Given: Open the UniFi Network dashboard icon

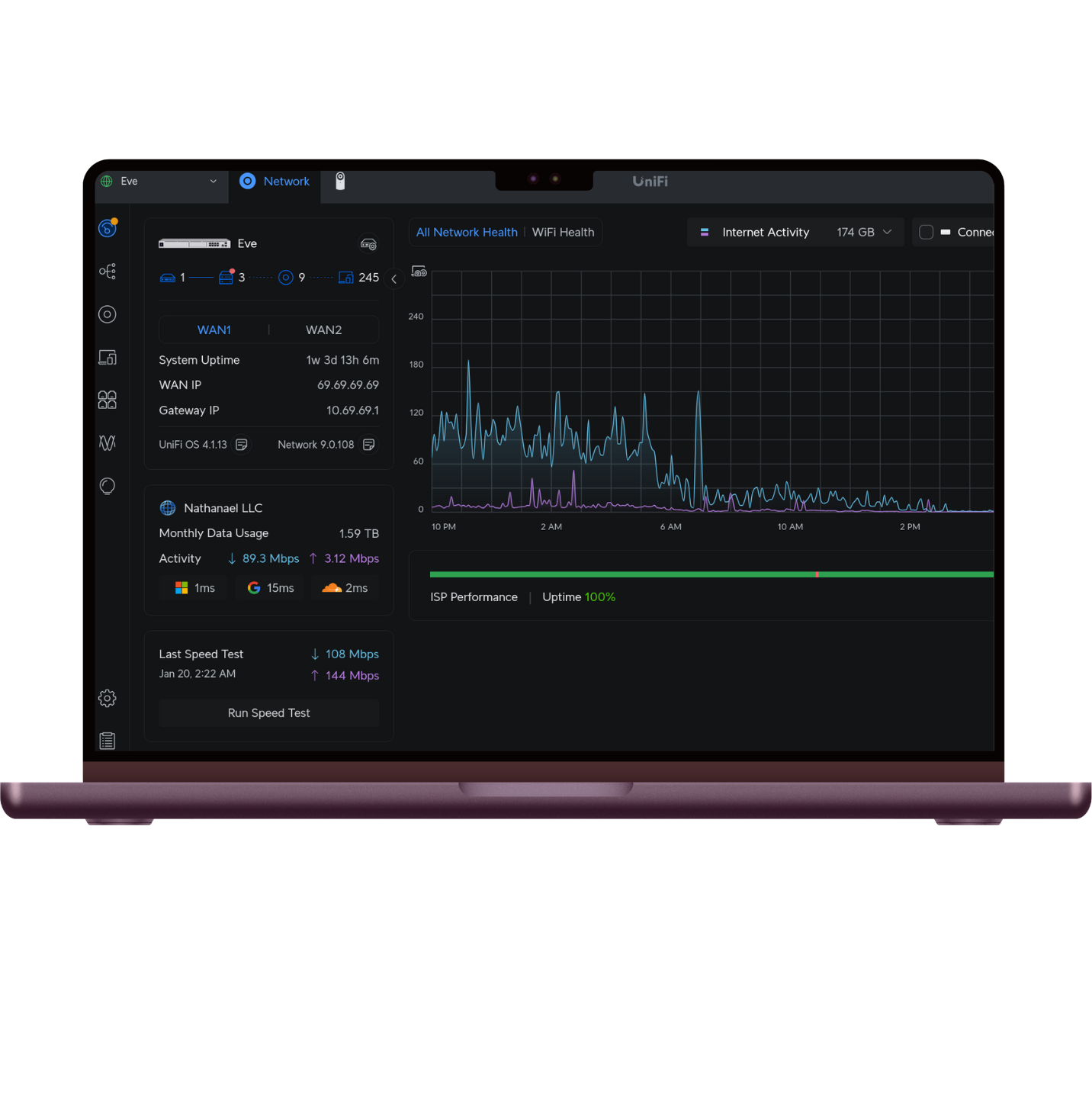Looking at the screenshot, I should (x=107, y=227).
